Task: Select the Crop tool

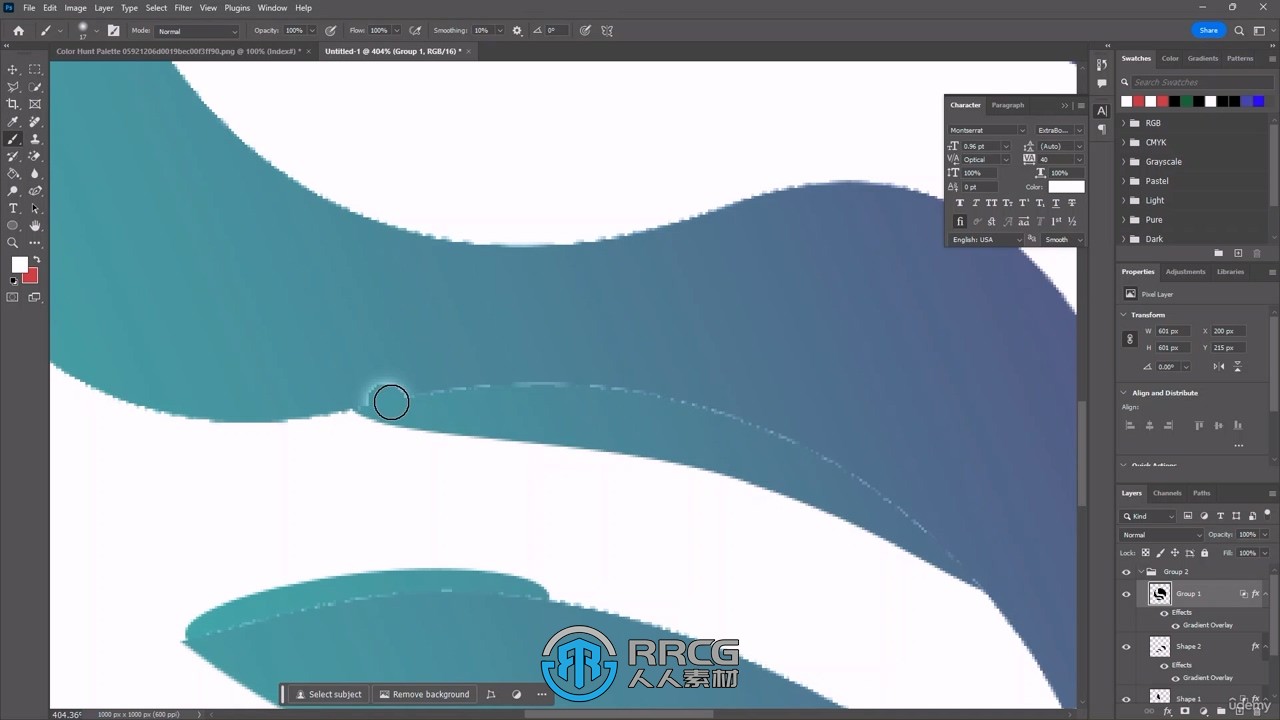Action: (13, 104)
